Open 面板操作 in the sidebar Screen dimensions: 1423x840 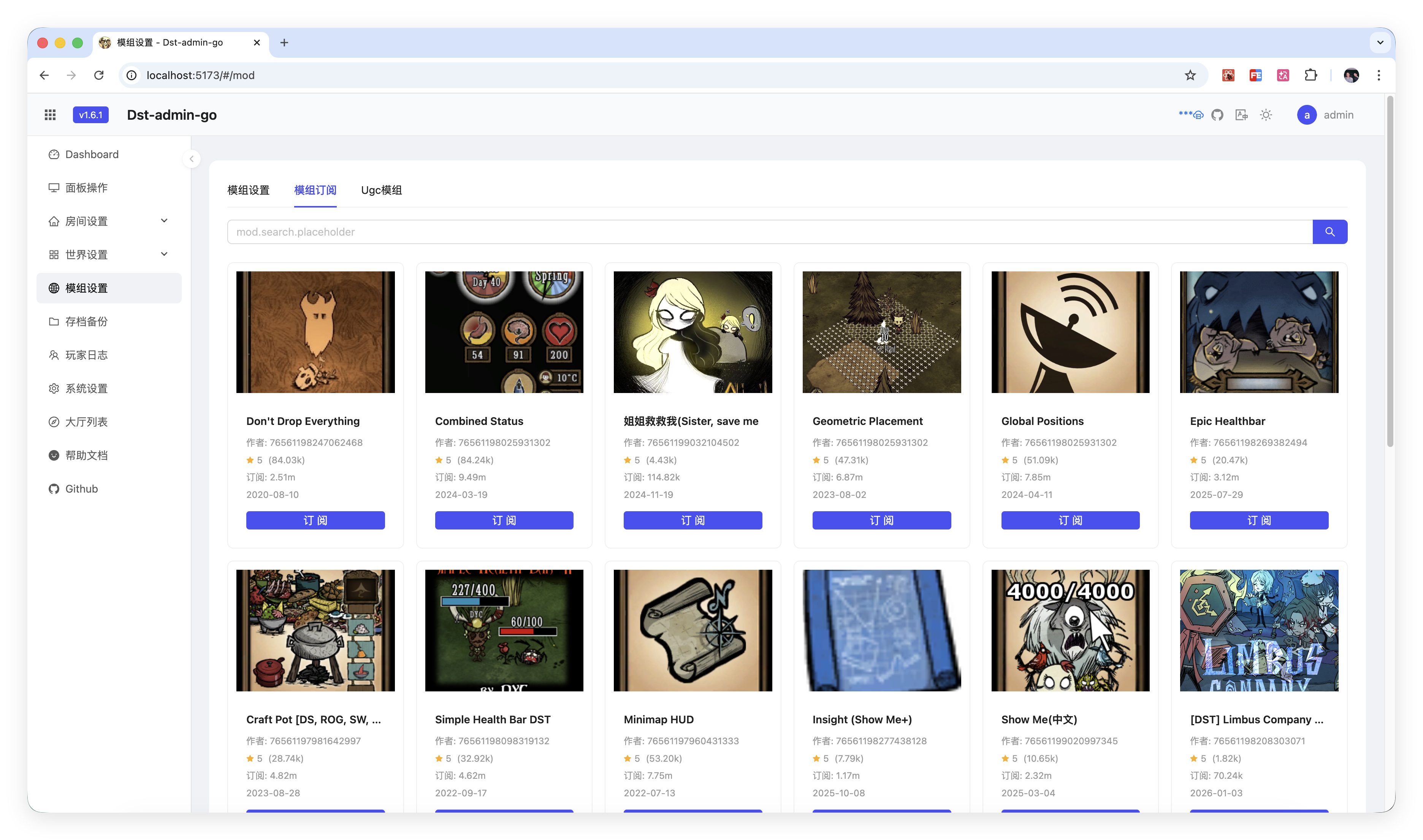pyautogui.click(x=109, y=188)
